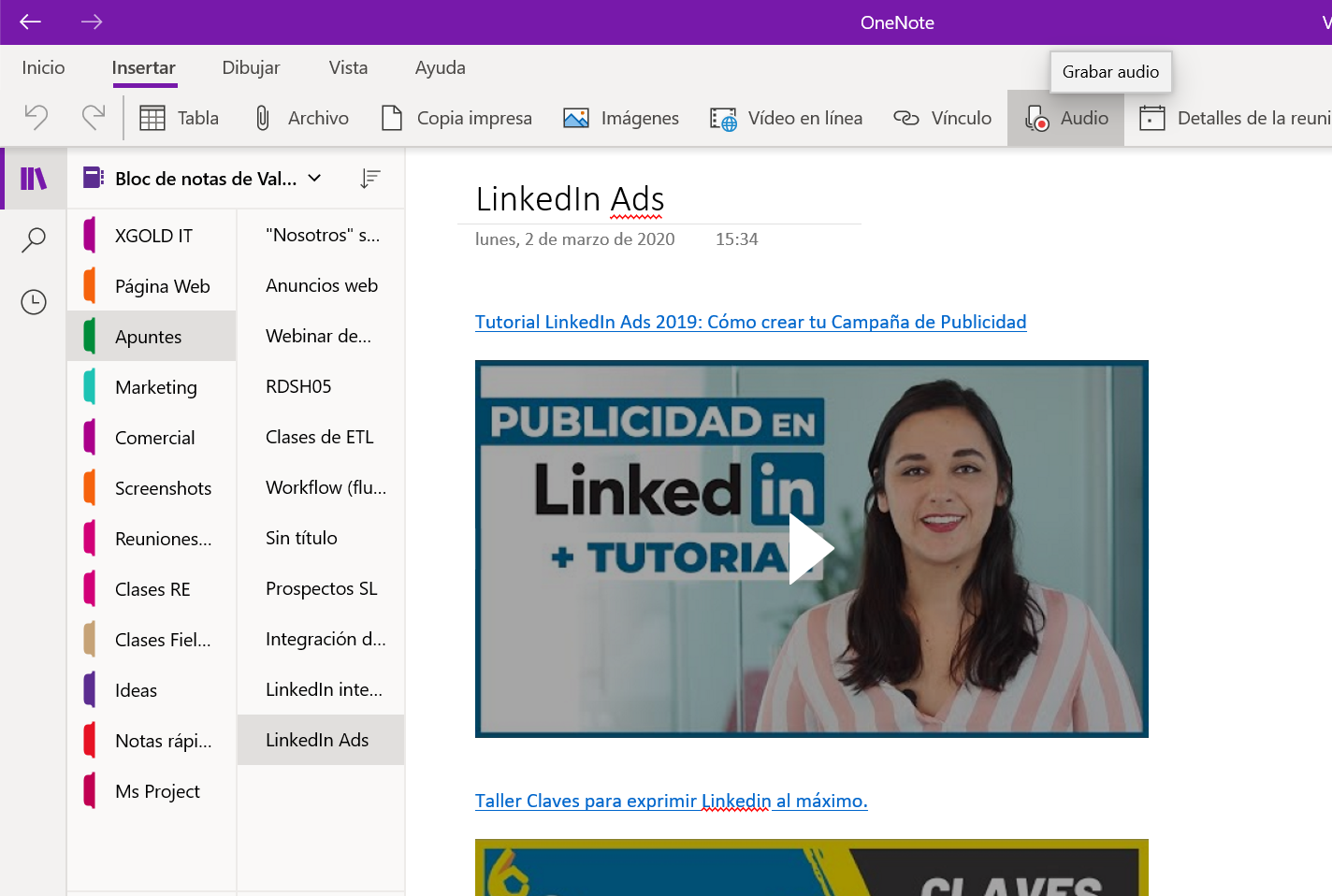
Task: Open Detalles de la reunión
Action: click(1233, 118)
